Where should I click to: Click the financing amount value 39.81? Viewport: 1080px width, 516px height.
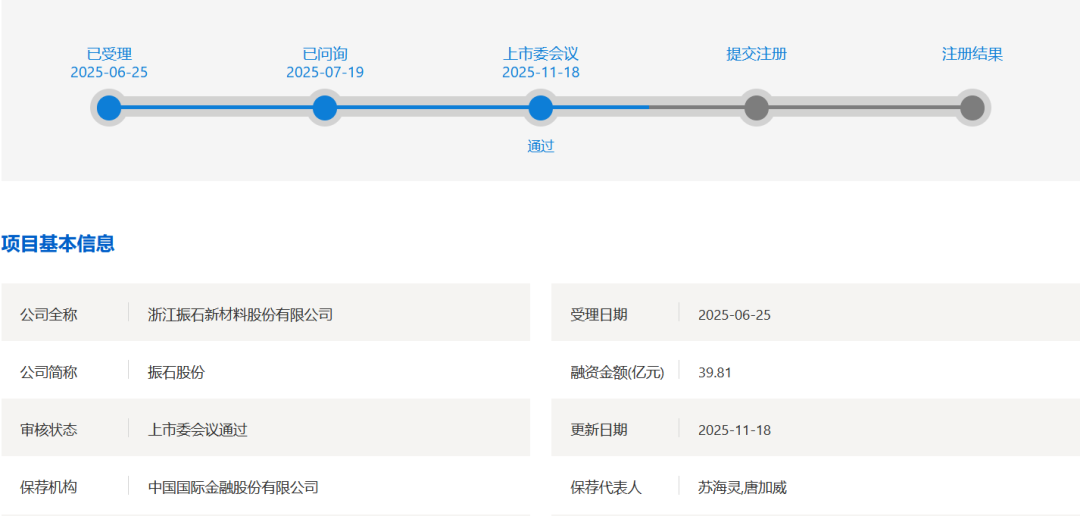[715, 372]
